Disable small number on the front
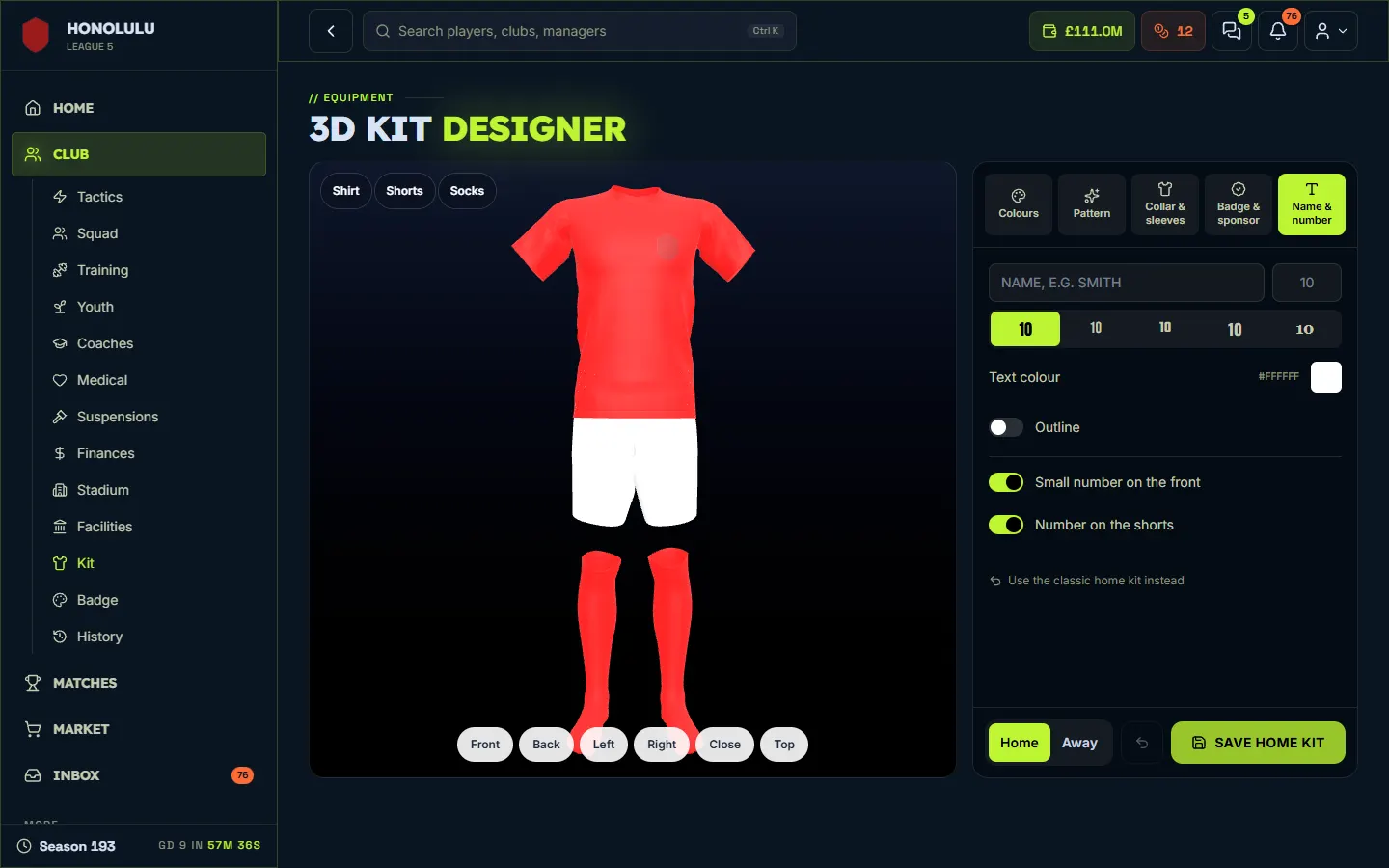The width and height of the screenshot is (1389, 868). pos(1006,482)
